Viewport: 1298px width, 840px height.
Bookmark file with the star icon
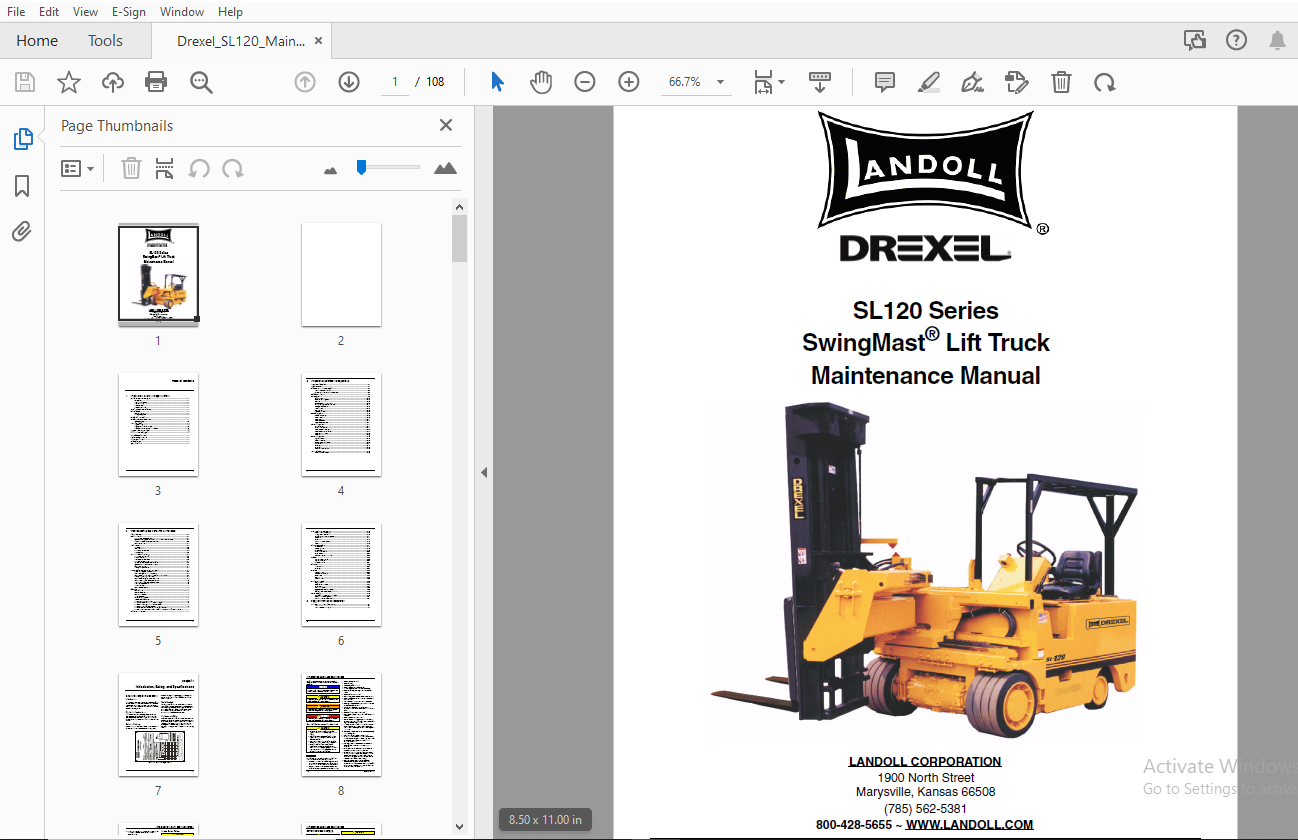pos(68,82)
